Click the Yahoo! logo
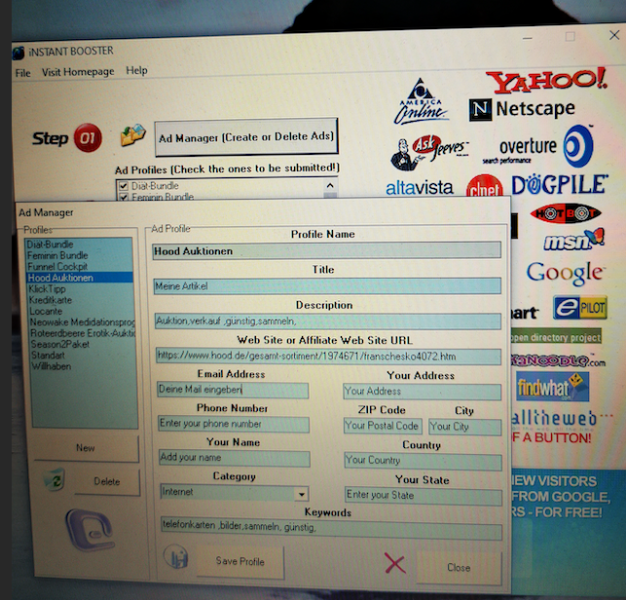 click(x=546, y=79)
